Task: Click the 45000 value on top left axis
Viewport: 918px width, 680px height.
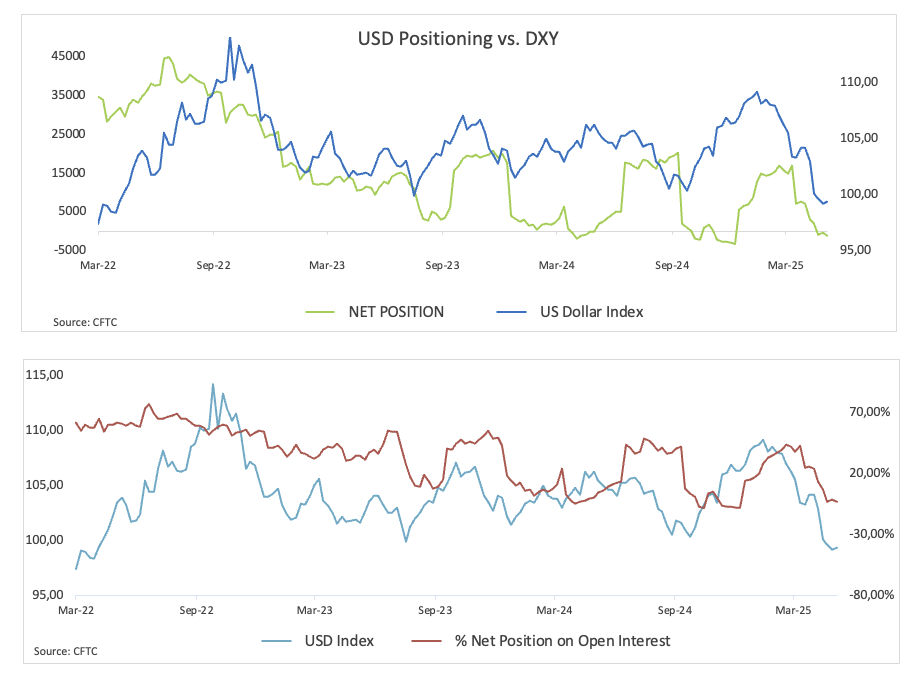Action: pyautogui.click(x=68, y=56)
